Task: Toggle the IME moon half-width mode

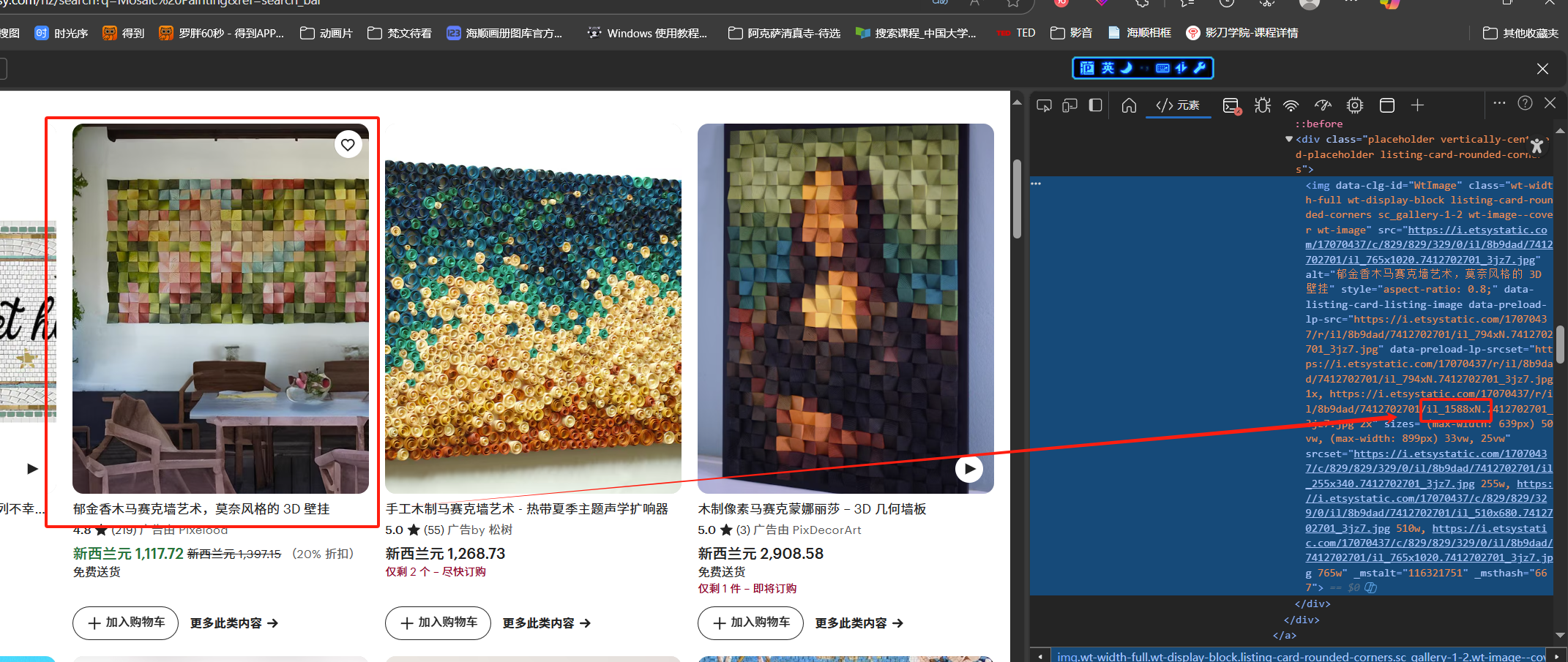Action: pyautogui.click(x=1127, y=68)
